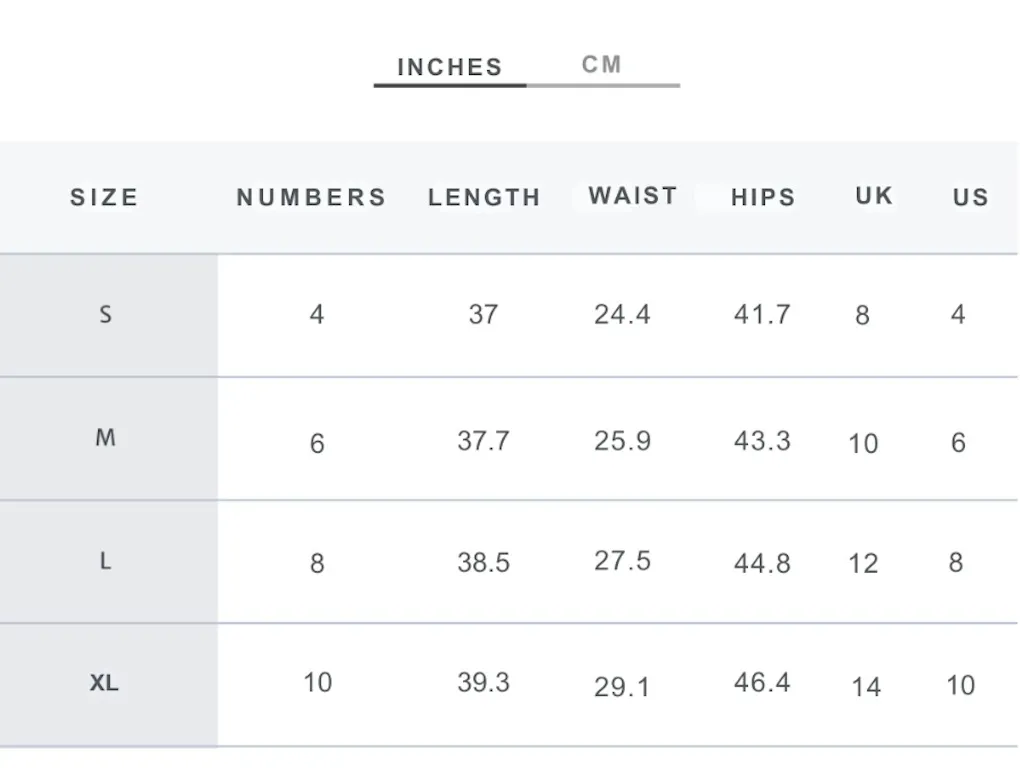This screenshot has width=1020, height=782.
Task: Click the HIPS column header
Action: [763, 197]
